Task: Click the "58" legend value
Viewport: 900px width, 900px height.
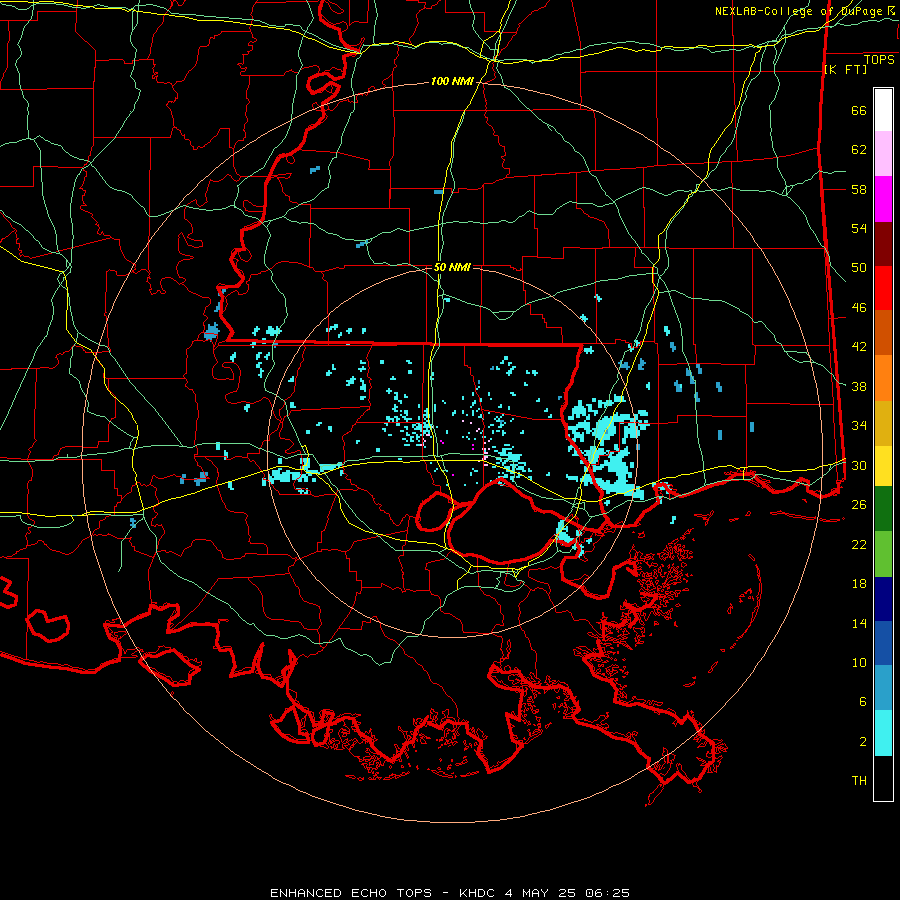Action: (x=859, y=189)
